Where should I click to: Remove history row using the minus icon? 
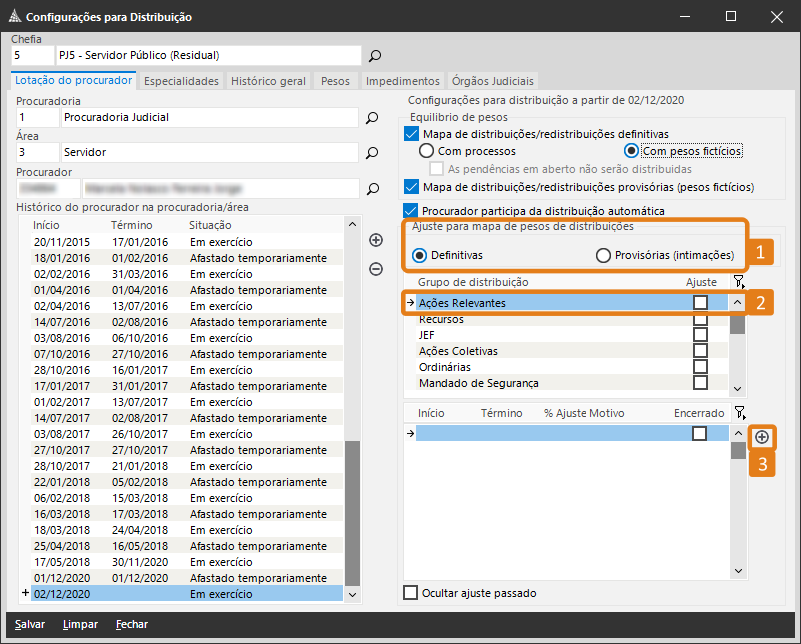tap(376, 268)
